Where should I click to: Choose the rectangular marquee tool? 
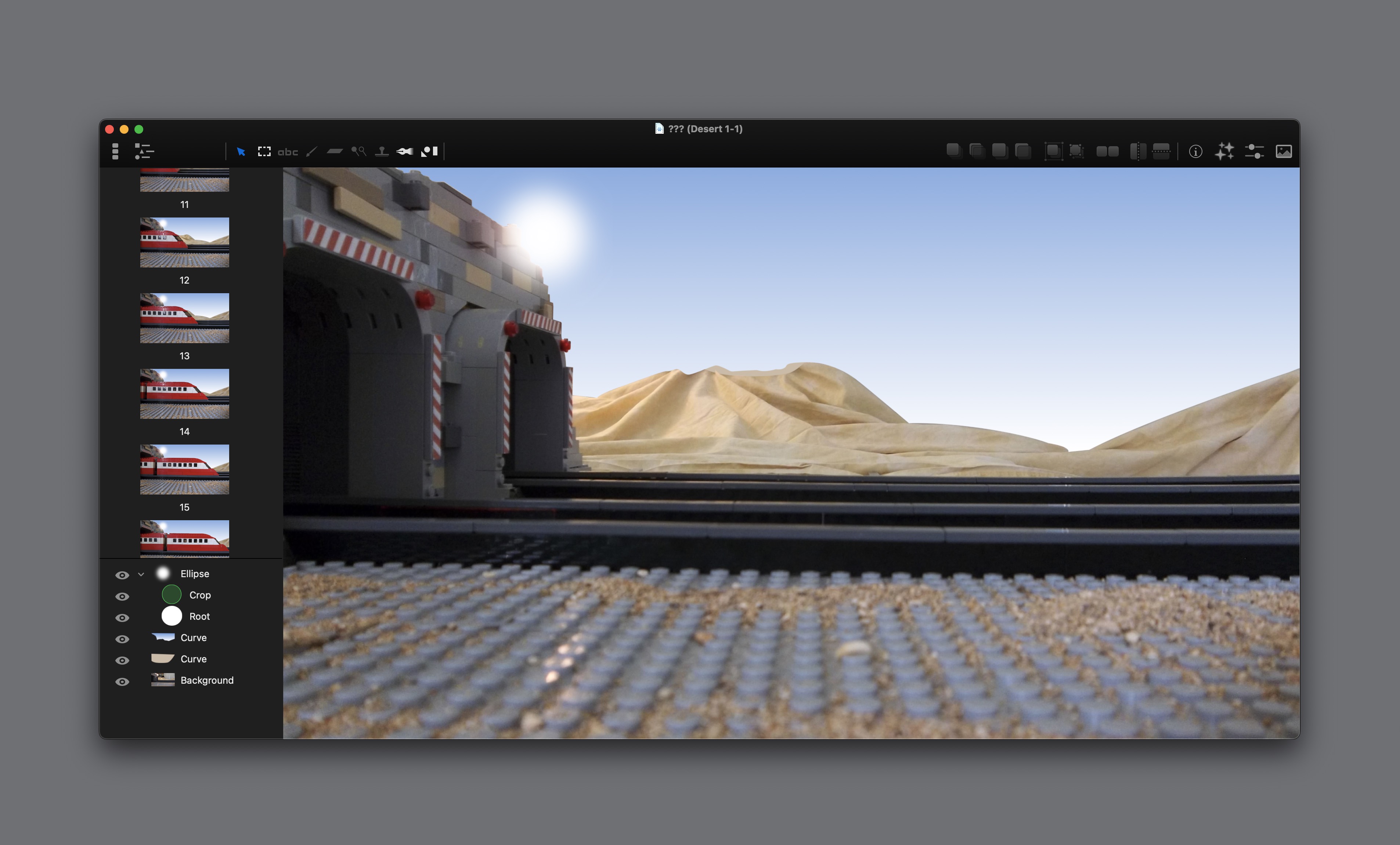click(264, 152)
